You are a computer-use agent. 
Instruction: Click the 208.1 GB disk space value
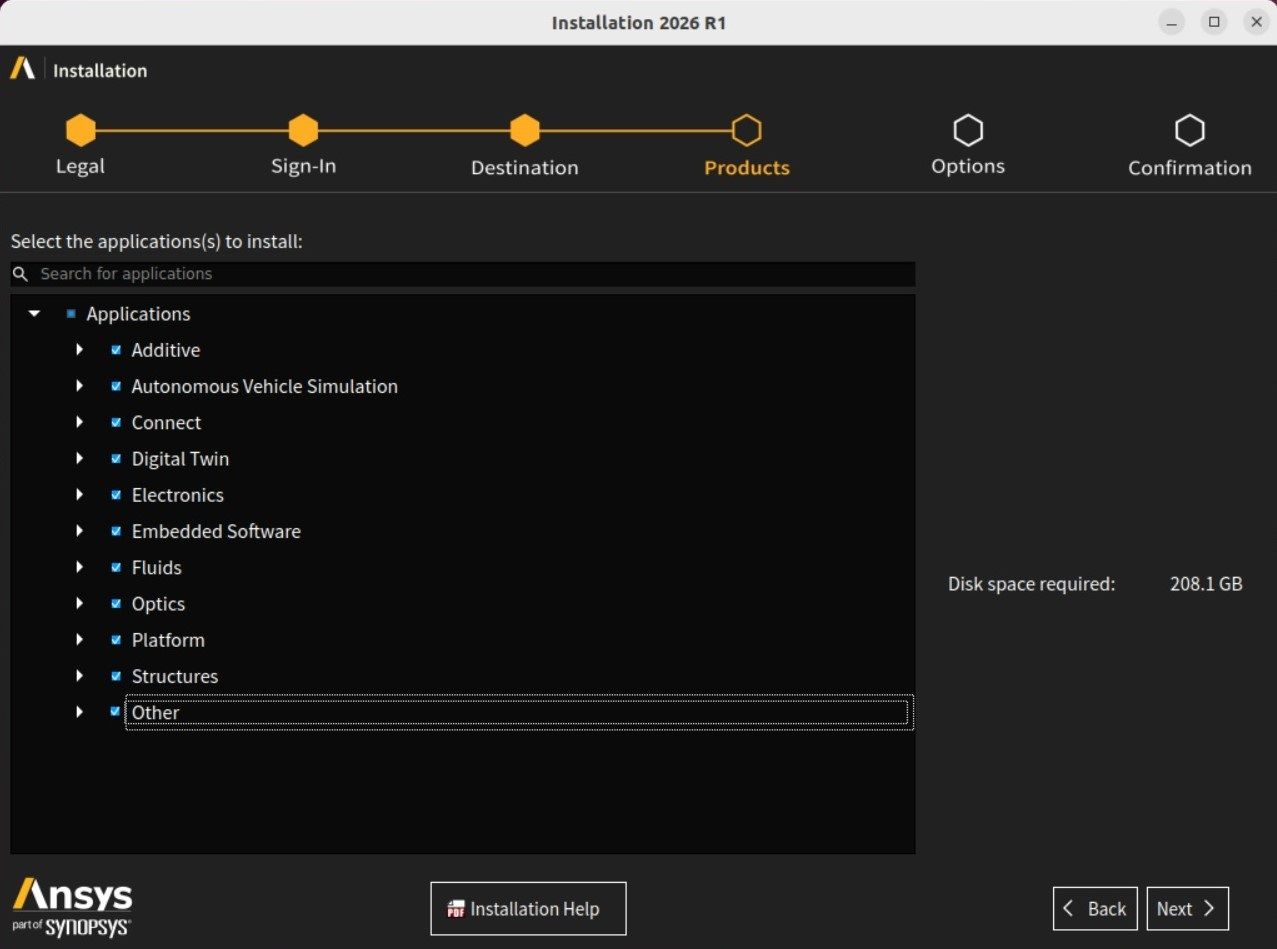(x=1206, y=584)
